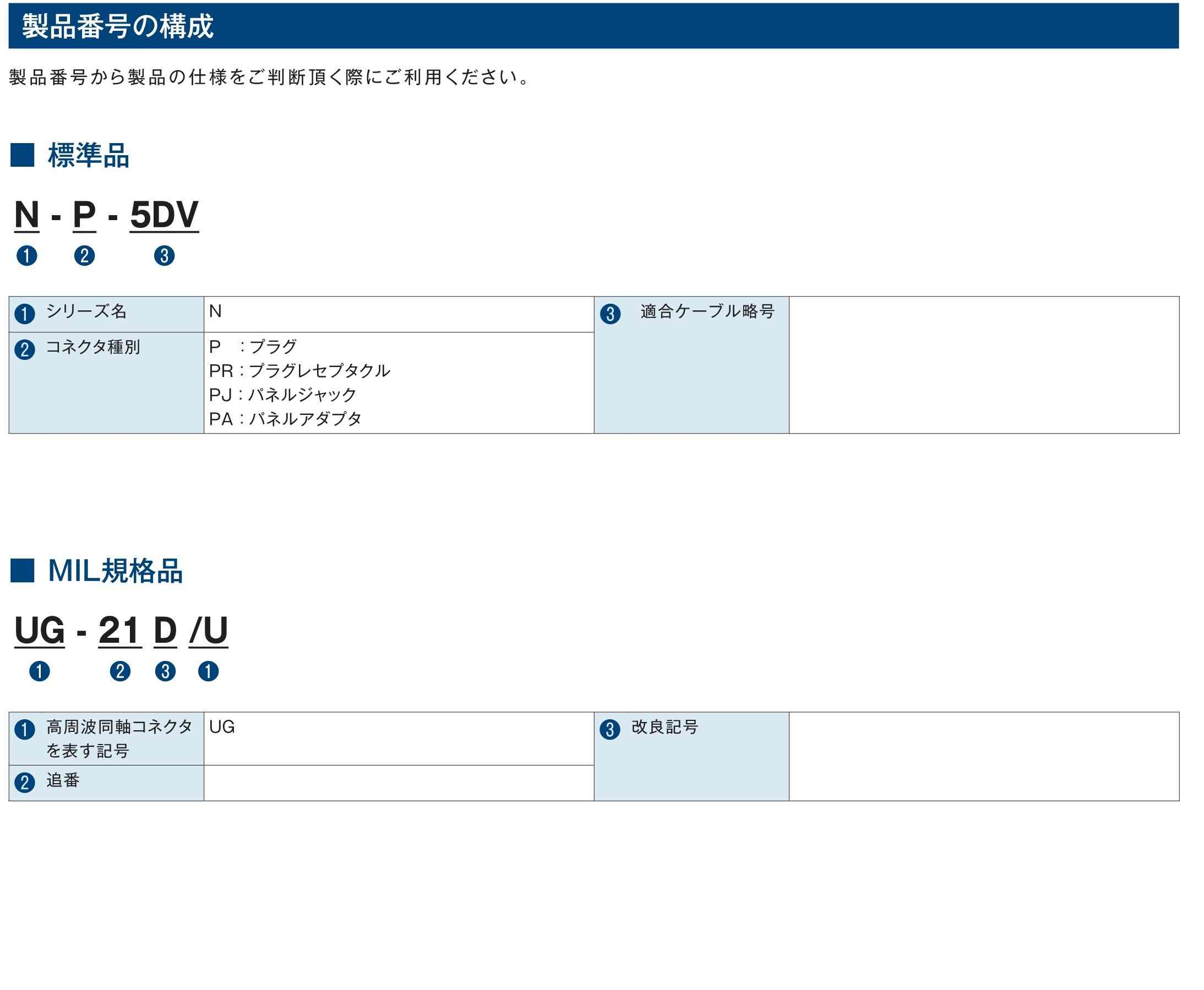Click circled 3 icon beside 適合ケーブル略号

pyautogui.click(x=611, y=314)
